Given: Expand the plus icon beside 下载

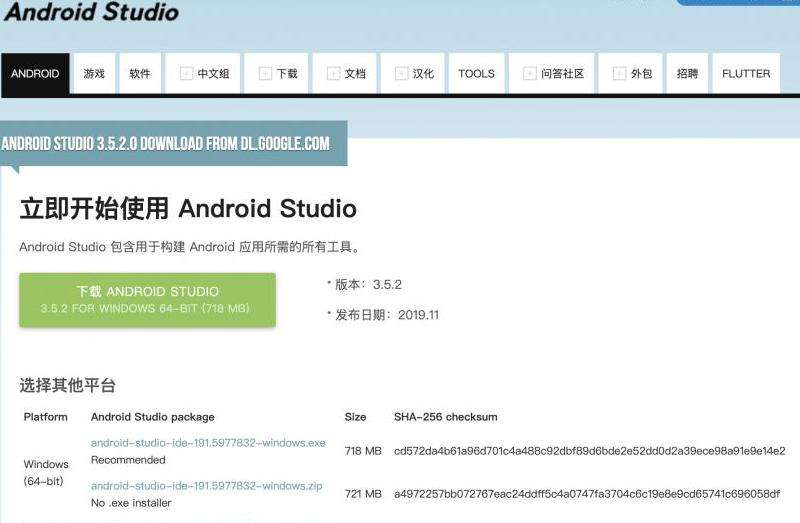Looking at the screenshot, I should (265, 74).
